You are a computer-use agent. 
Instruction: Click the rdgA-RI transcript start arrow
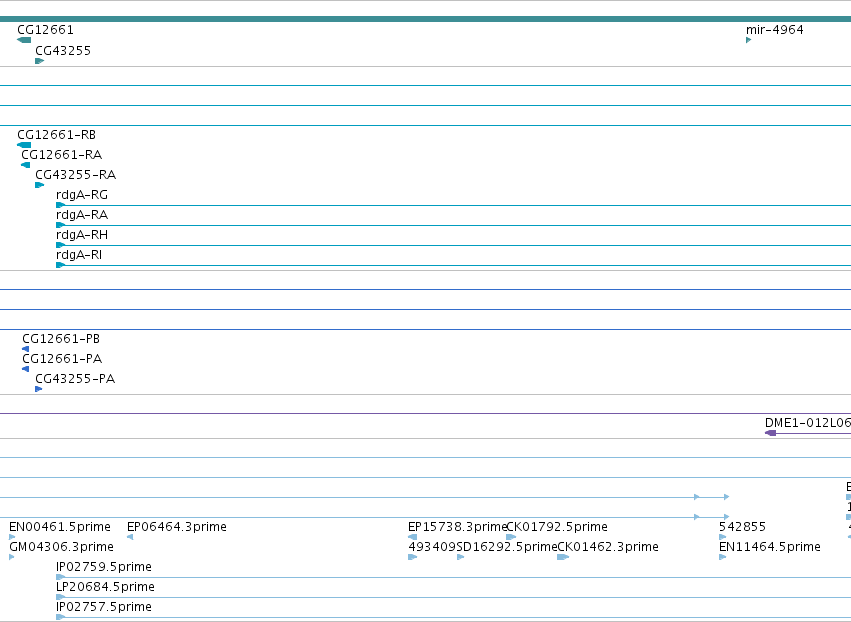tap(60, 265)
